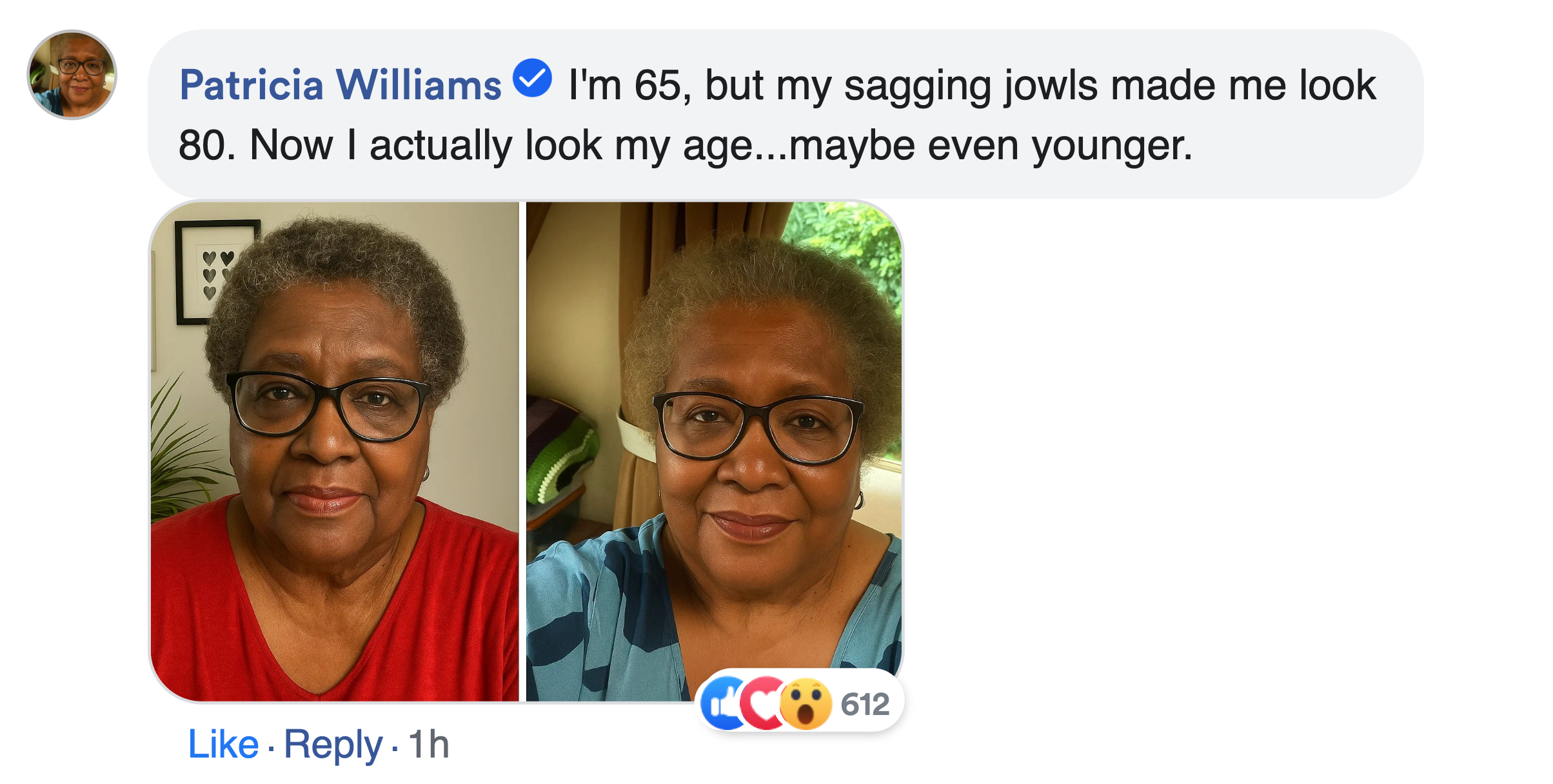The width and height of the screenshot is (1553, 784).
Task: Click the blue verified checkmark badge
Action: point(532,78)
